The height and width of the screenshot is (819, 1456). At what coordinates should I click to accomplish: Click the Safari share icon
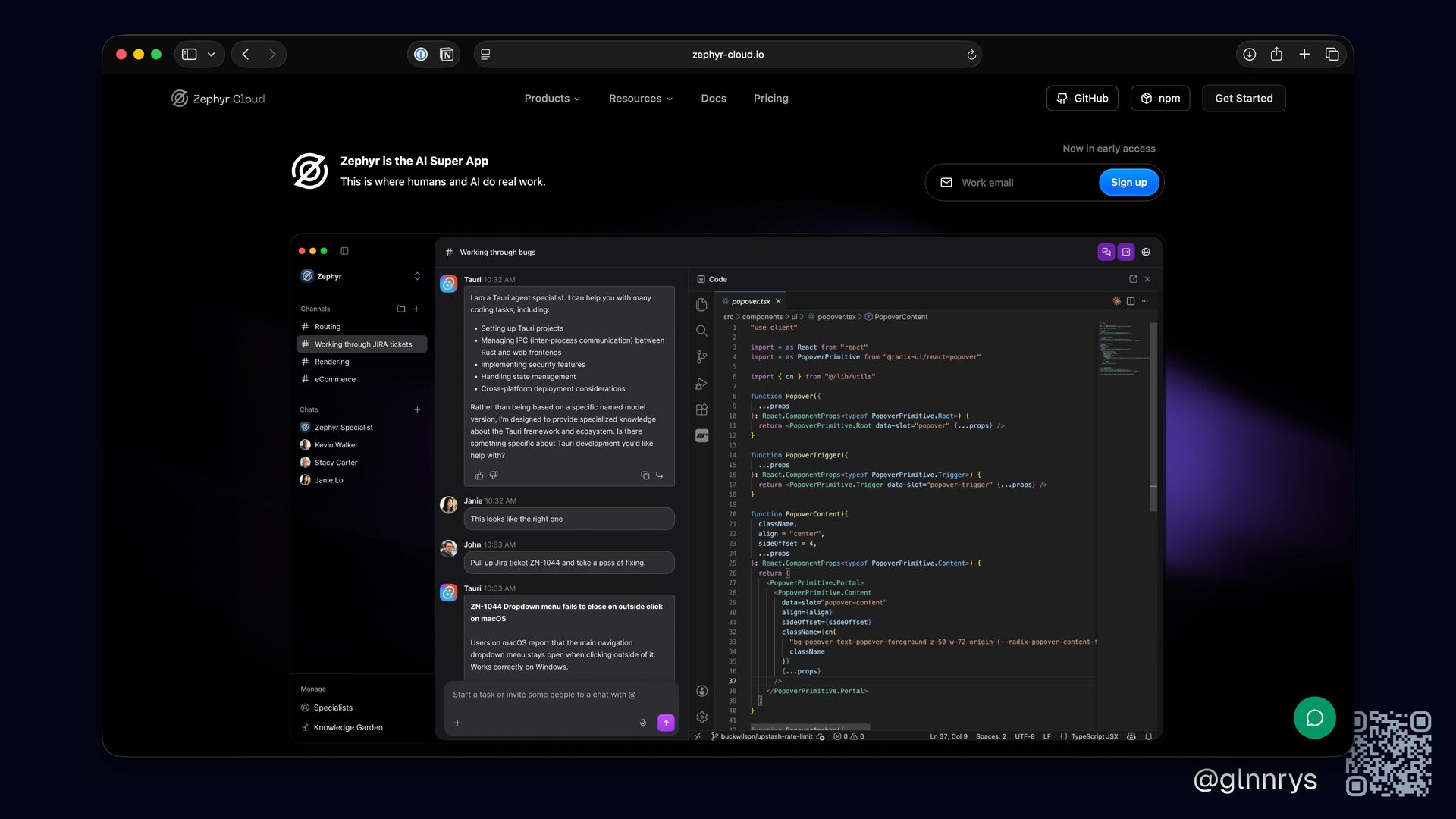tap(1276, 55)
